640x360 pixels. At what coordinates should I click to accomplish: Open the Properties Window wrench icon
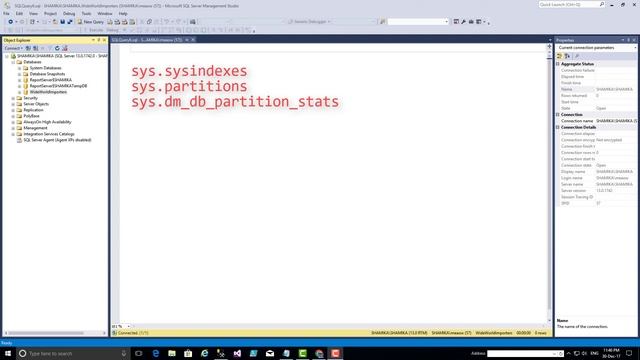point(463,22)
